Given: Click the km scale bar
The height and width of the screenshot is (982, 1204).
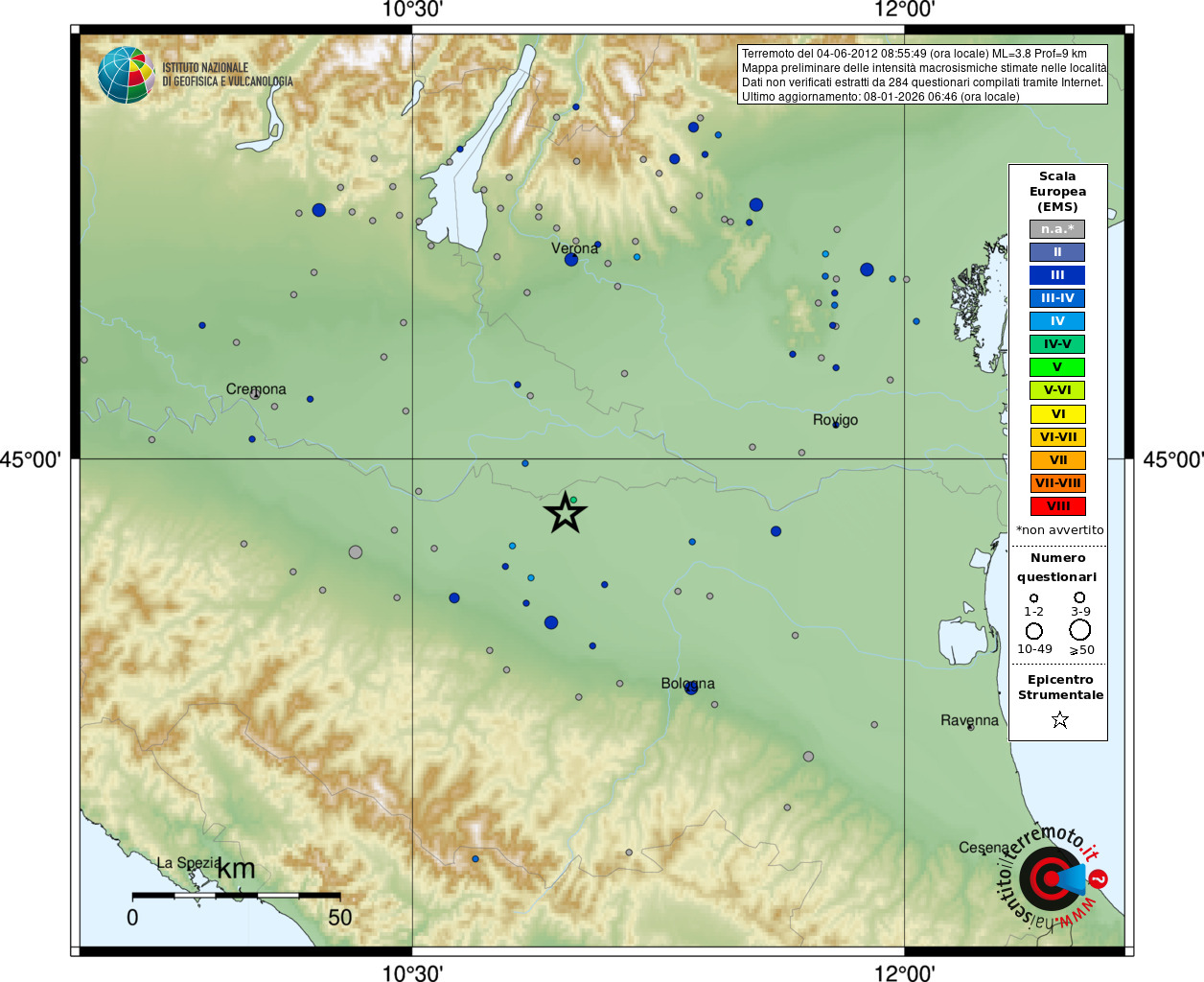Looking at the screenshot, I should (236, 896).
